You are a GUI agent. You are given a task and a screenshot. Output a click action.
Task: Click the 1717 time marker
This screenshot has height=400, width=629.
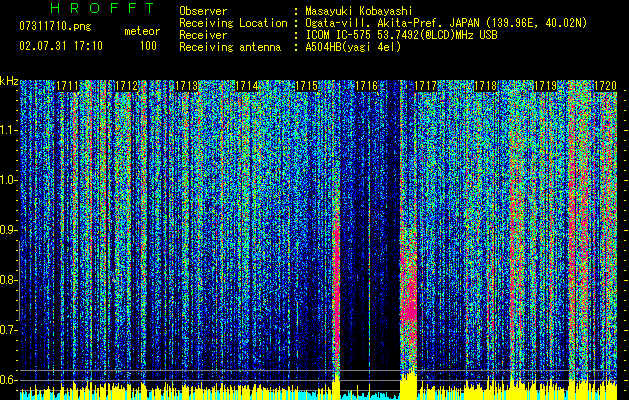[x=426, y=86]
